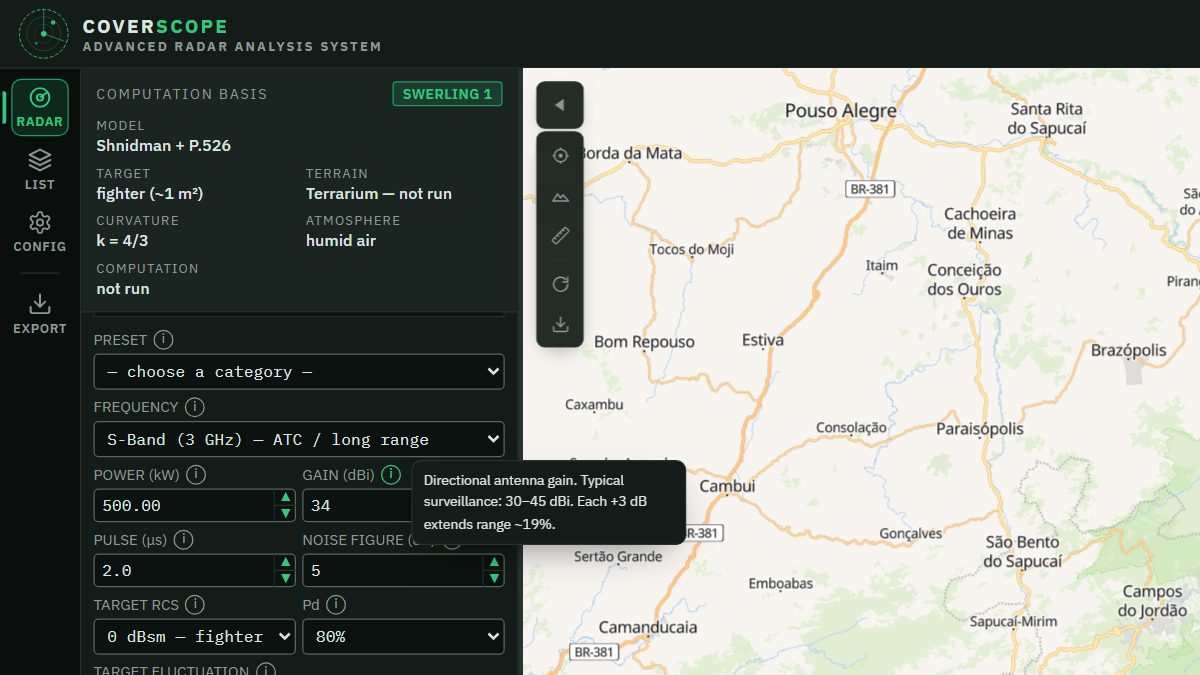Show info for PRESET field
Screen dimensions: 1200x675
[x=163, y=340]
